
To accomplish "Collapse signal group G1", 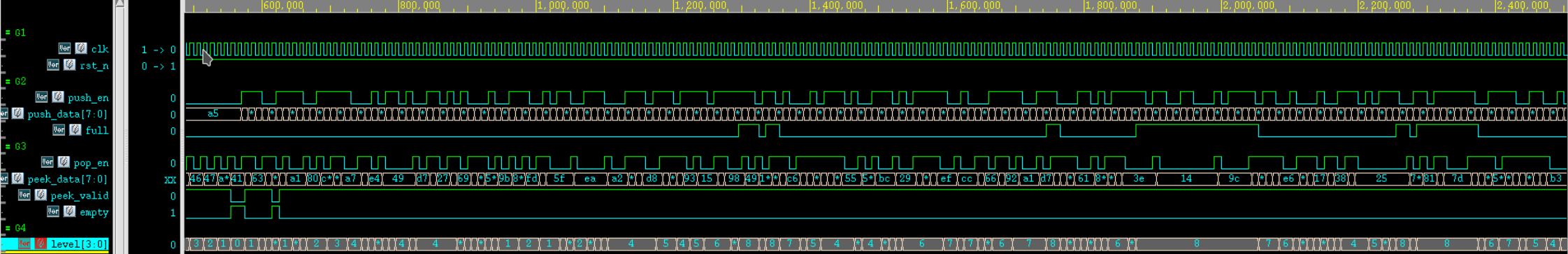I will 8,32.
